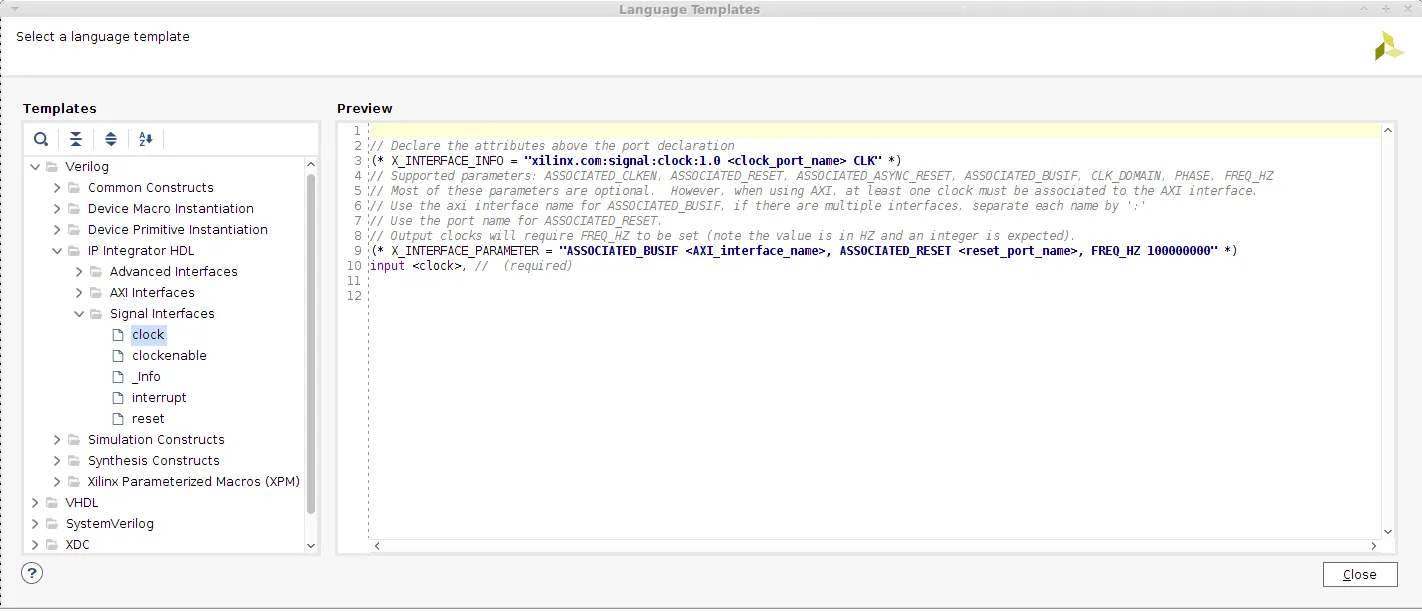1422x612 pixels.
Task: Toggle alphabetical sort of templates
Action: point(146,139)
